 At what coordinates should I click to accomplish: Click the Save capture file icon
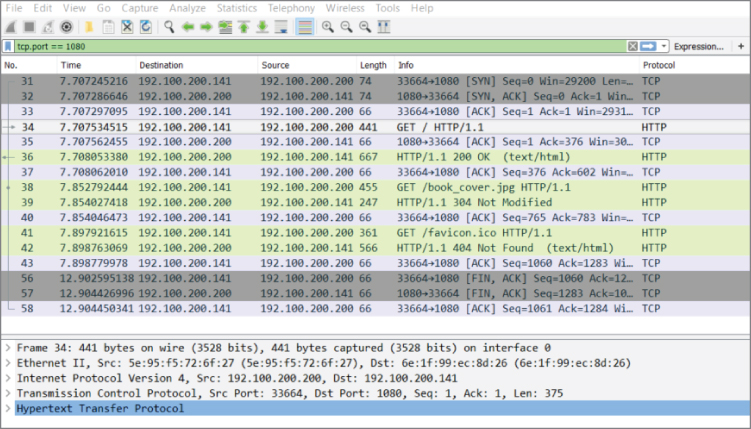pyautogui.click(x=108, y=27)
